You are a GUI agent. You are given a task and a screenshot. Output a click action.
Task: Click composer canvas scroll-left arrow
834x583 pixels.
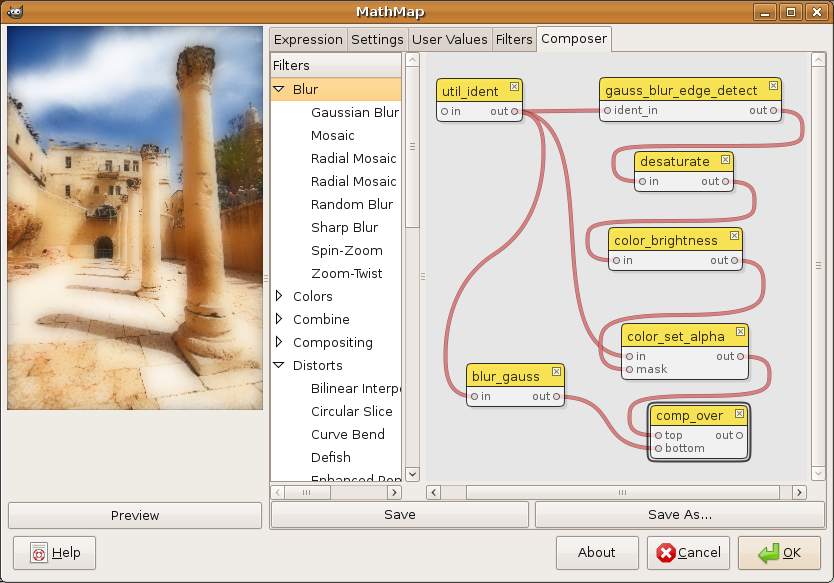pyautogui.click(x=433, y=492)
